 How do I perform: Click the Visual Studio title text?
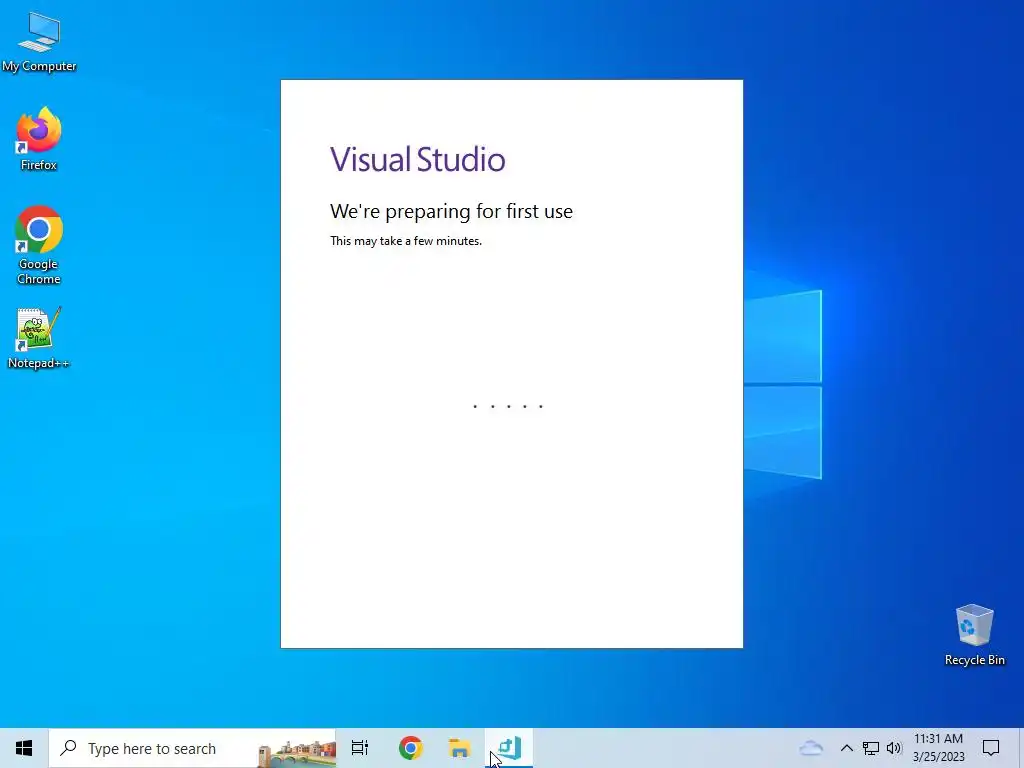point(417,159)
